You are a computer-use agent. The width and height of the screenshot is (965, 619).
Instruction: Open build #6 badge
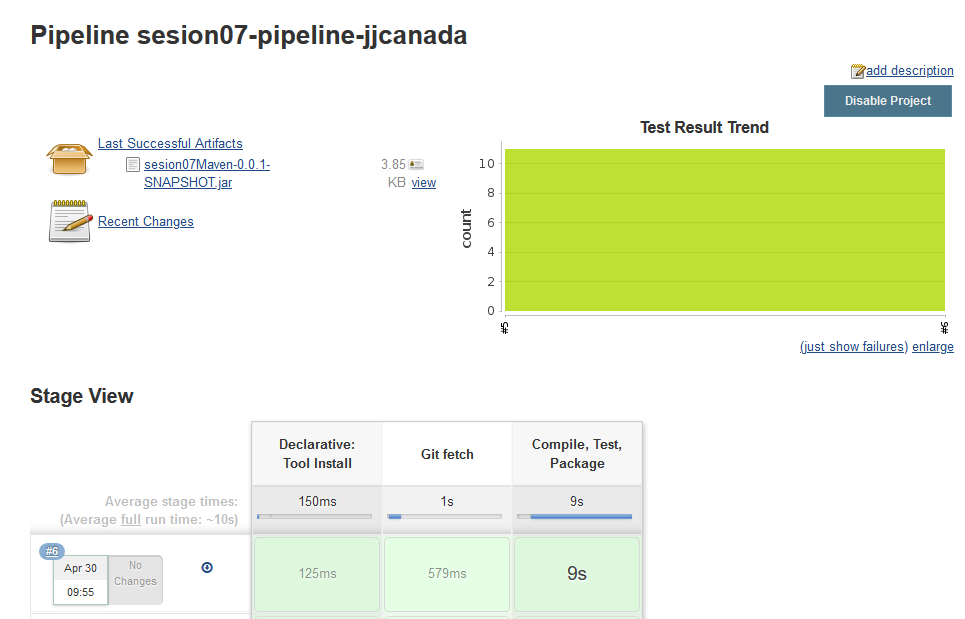pos(52,551)
